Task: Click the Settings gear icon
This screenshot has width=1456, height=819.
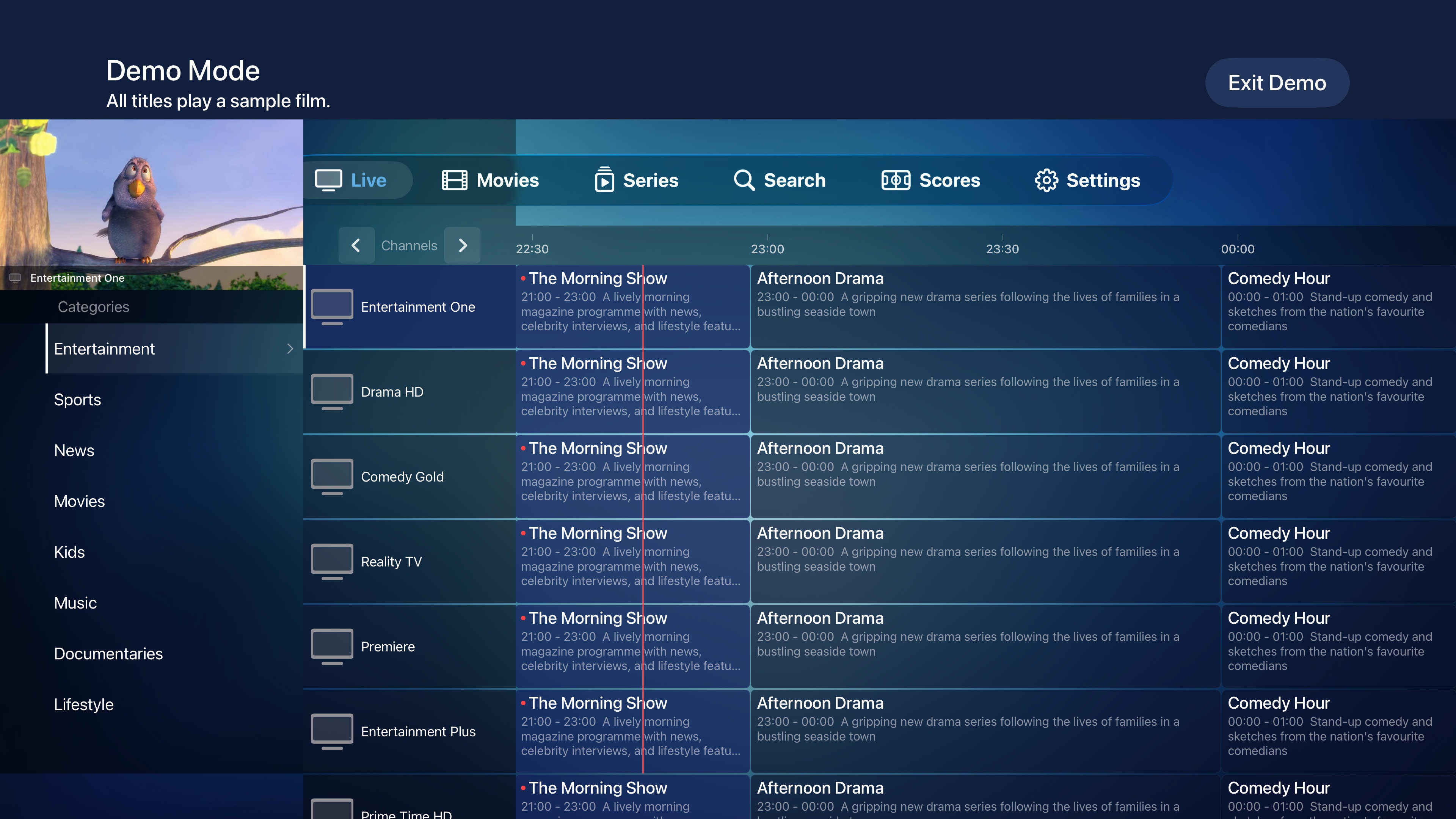Action: point(1046,180)
